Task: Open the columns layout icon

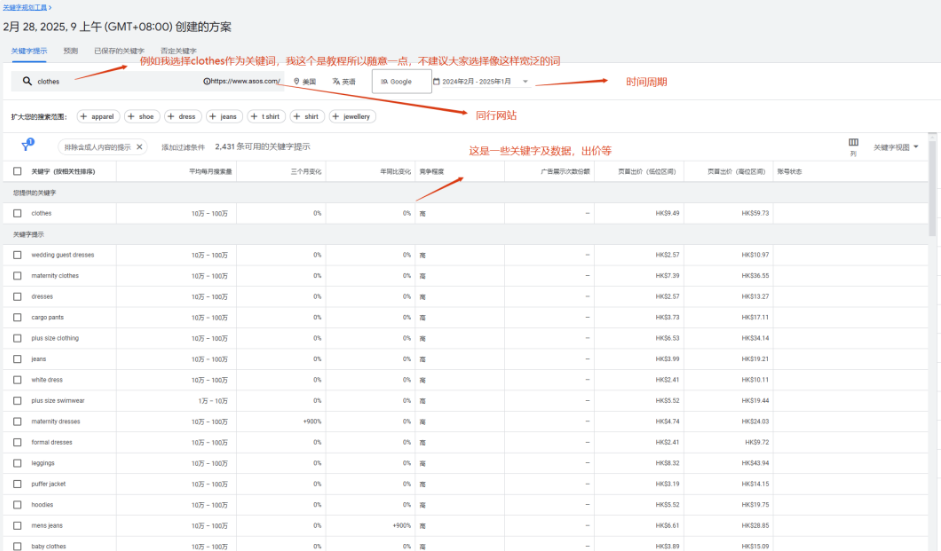Action: click(x=853, y=143)
